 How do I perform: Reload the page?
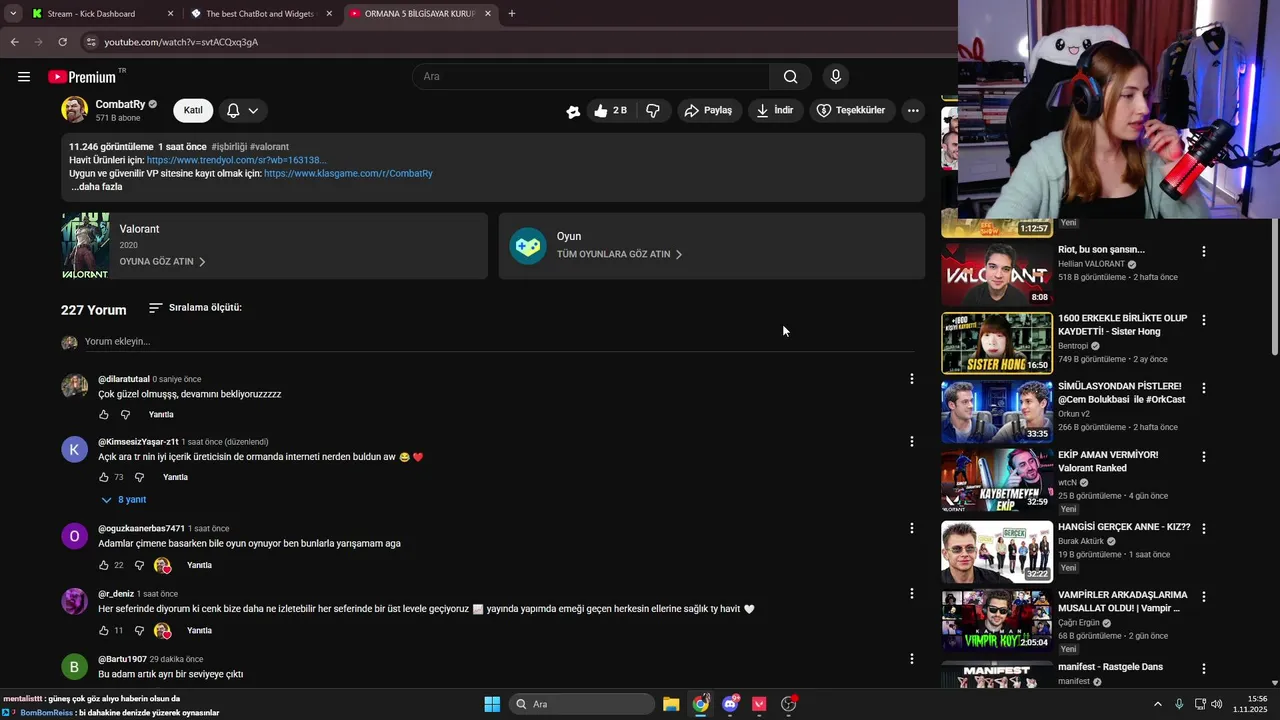pyautogui.click(x=62, y=42)
